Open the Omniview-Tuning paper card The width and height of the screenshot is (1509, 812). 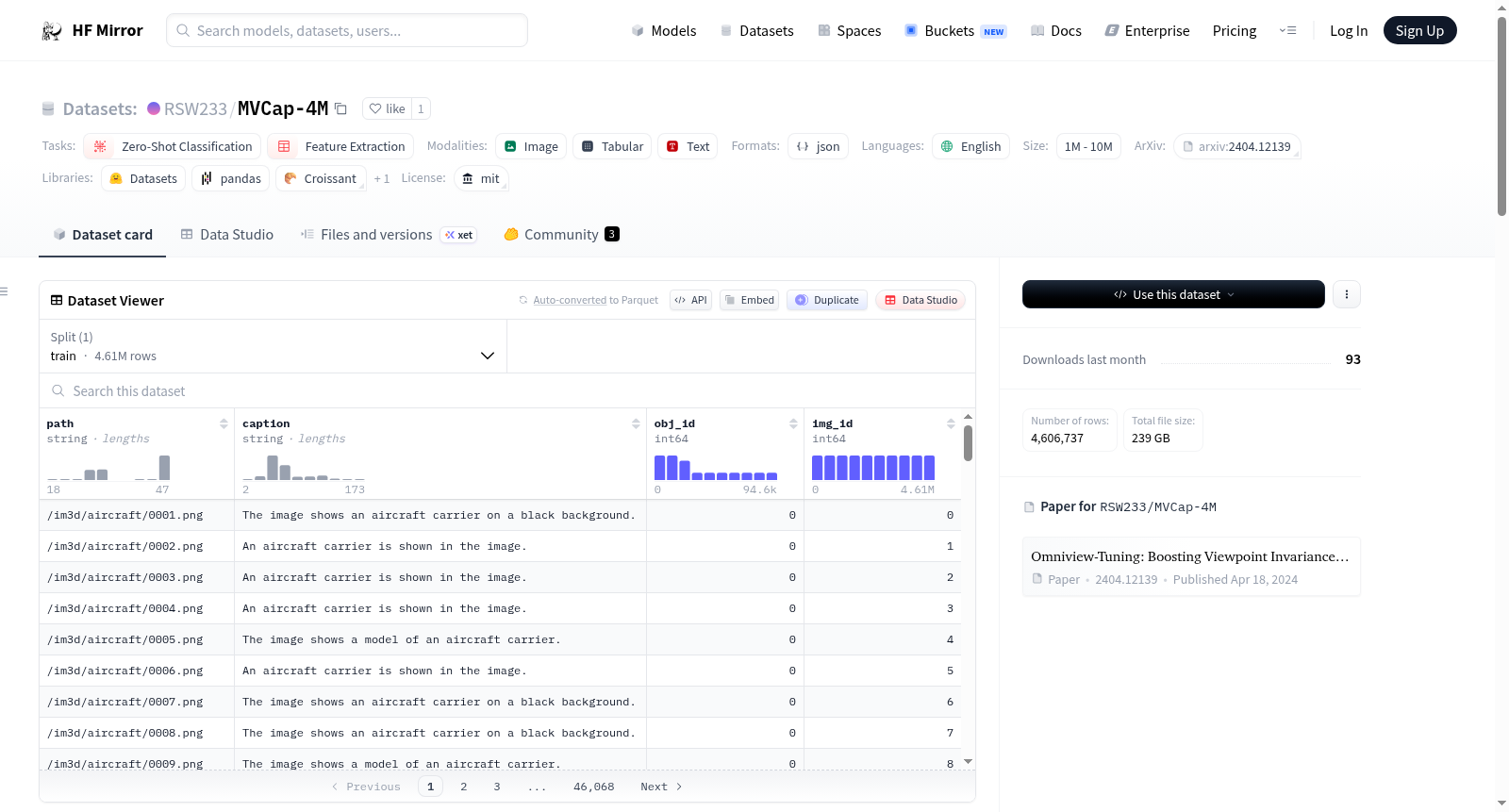pyautogui.click(x=1191, y=567)
